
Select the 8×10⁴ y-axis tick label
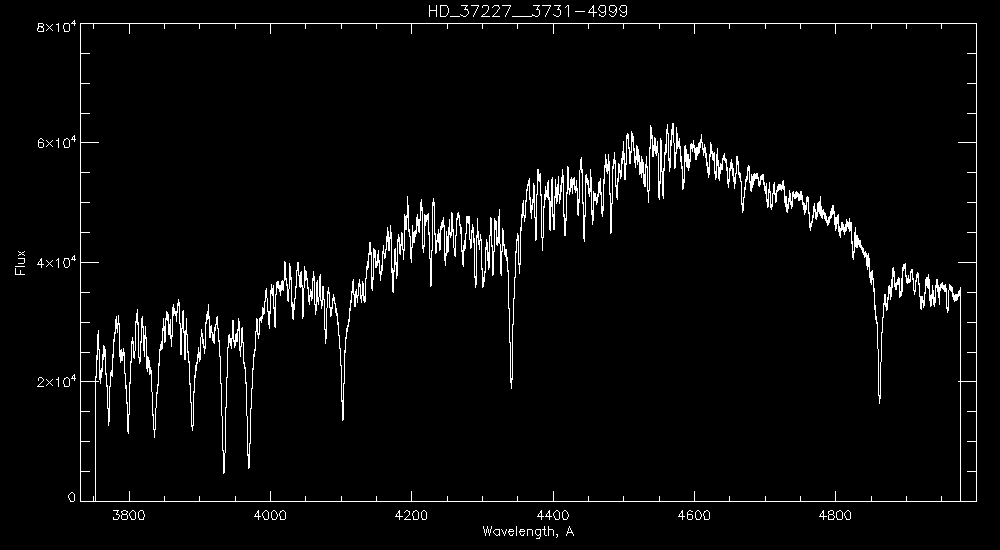[x=56, y=26]
